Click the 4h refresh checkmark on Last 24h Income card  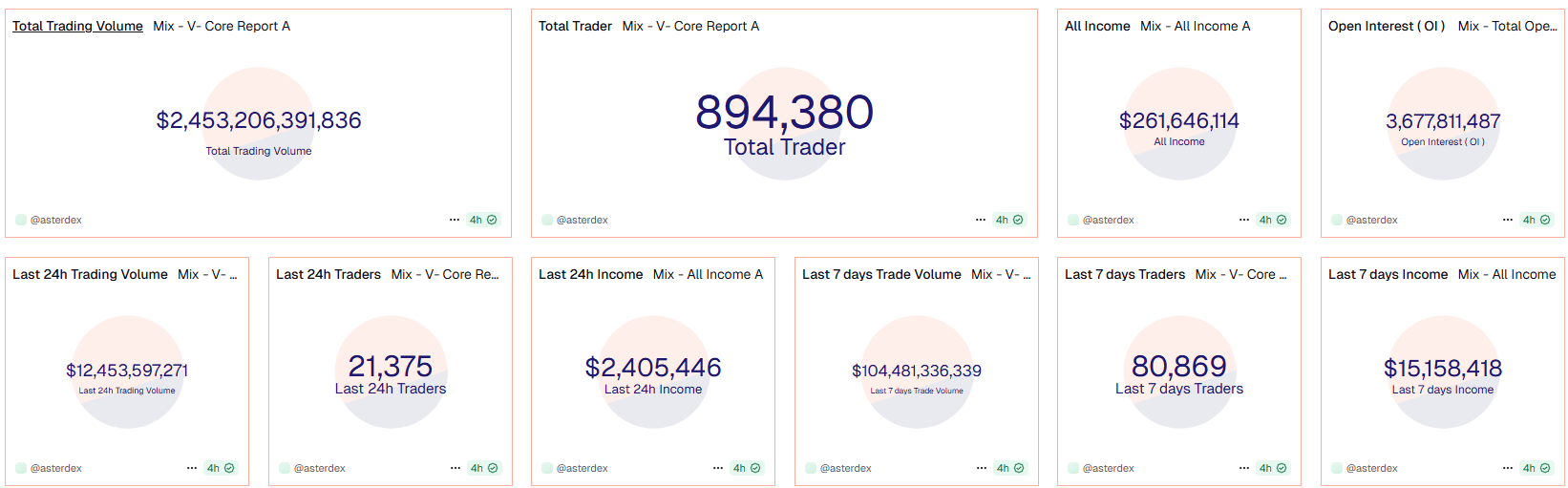coord(755,468)
